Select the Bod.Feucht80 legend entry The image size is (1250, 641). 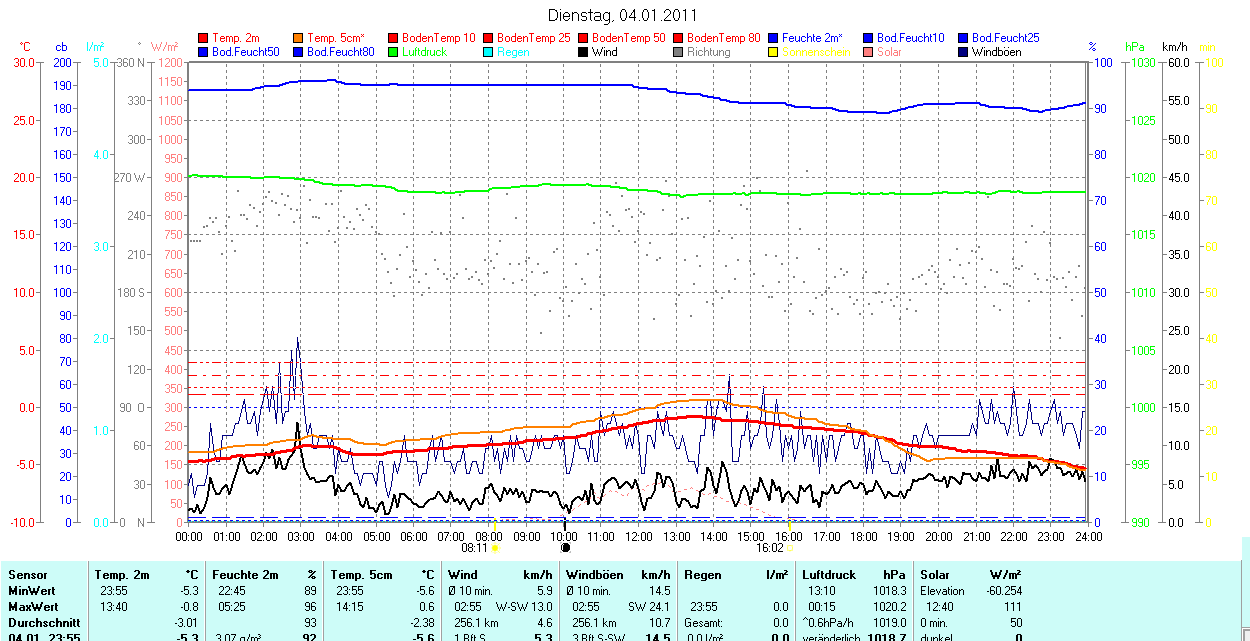[340, 52]
